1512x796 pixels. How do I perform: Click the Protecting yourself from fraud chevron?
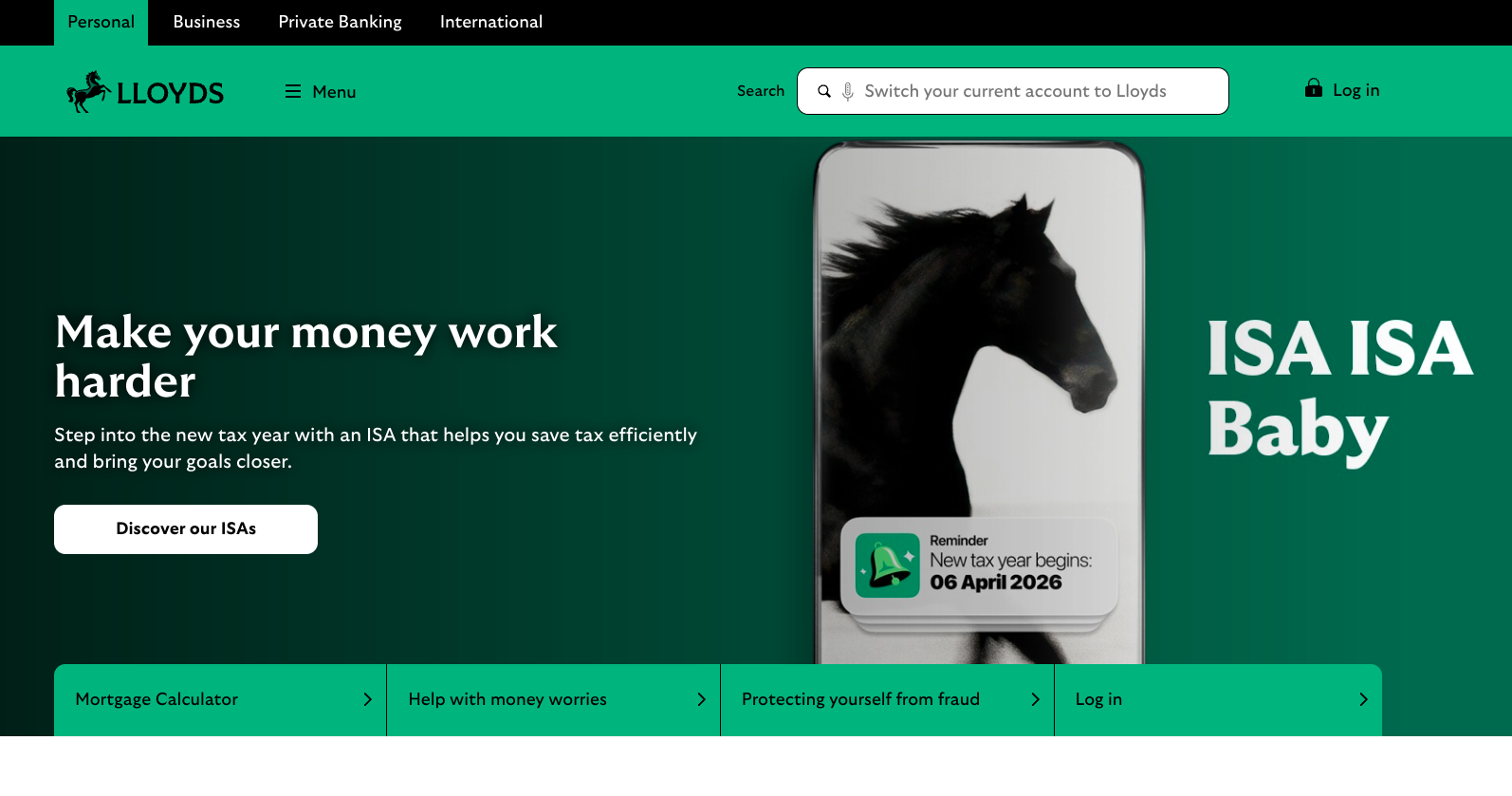(1036, 699)
